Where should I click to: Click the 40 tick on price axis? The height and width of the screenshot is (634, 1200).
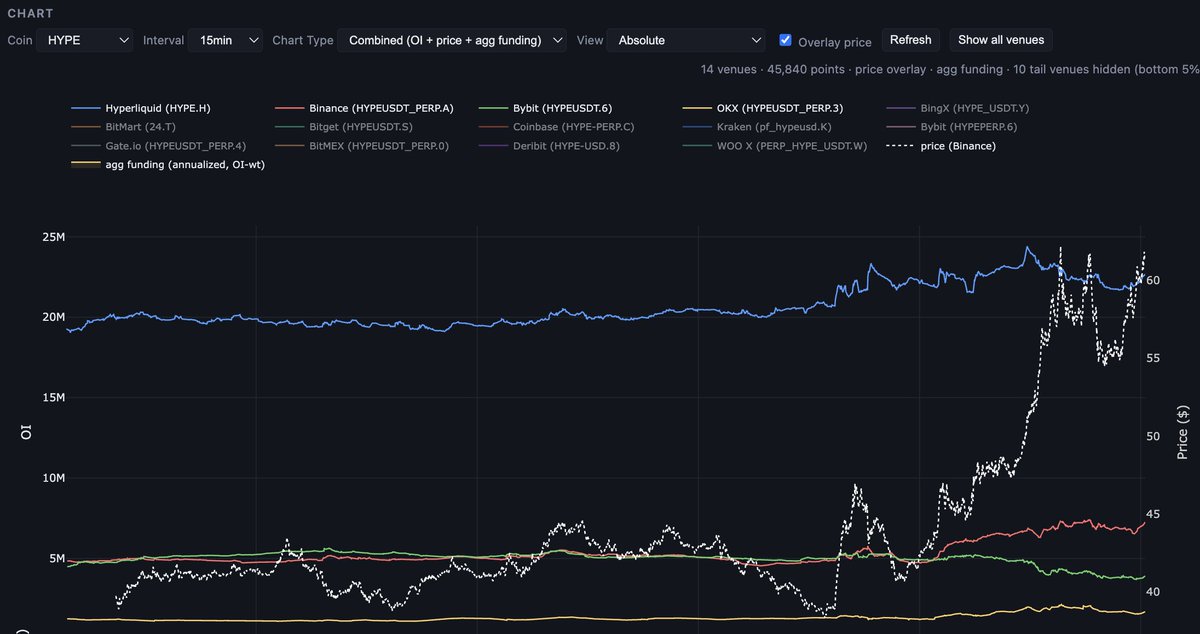(x=1153, y=592)
